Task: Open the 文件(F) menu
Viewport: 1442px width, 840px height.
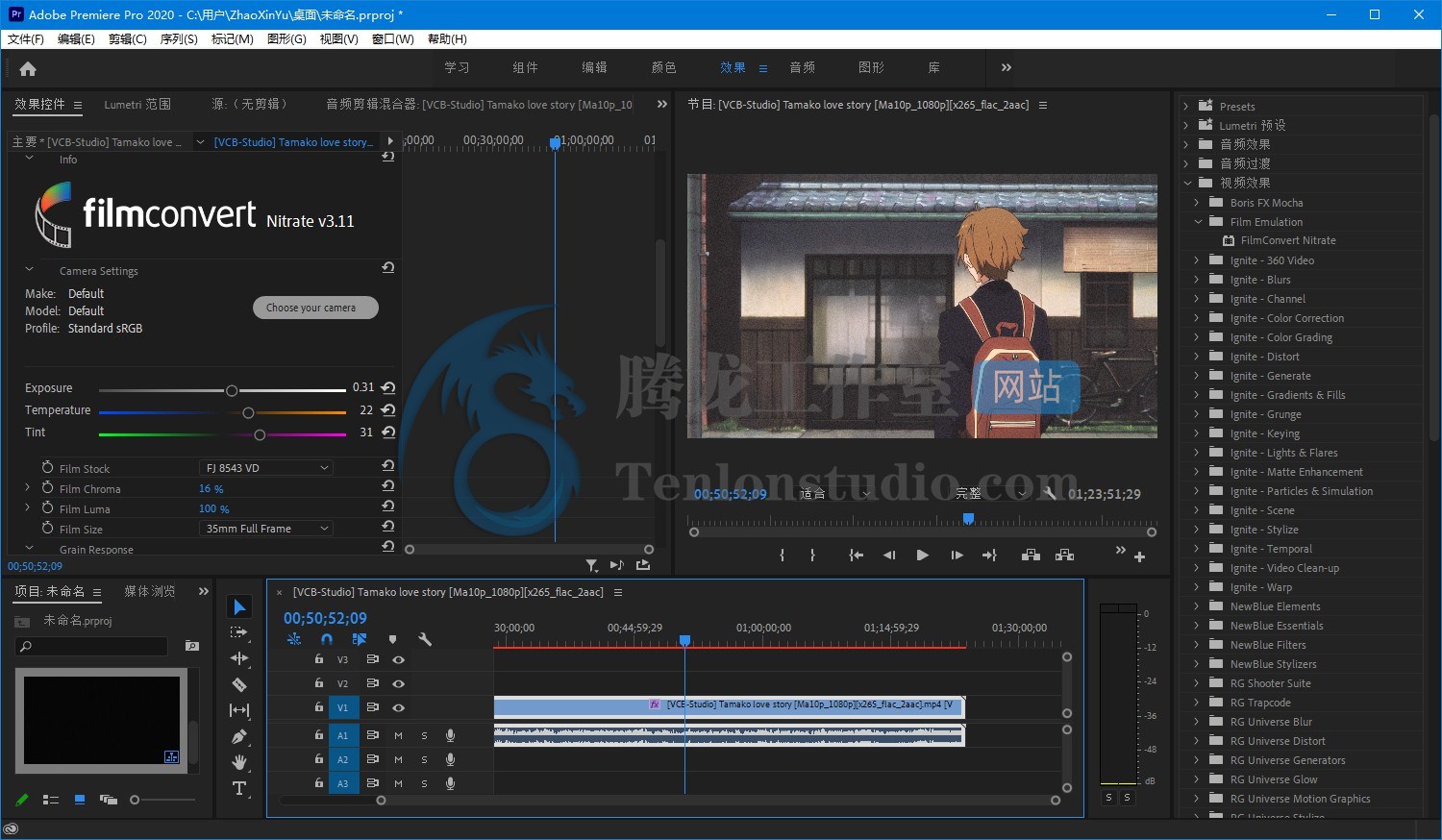Action: [26, 39]
